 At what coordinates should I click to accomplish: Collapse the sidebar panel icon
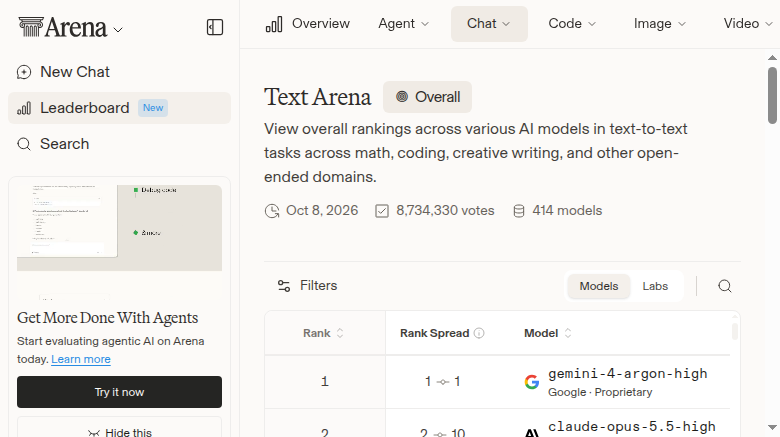coord(215,27)
